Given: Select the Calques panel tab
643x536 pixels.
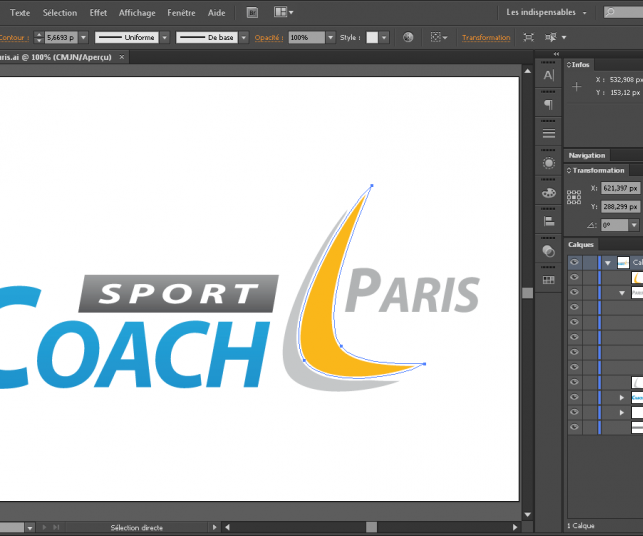Looking at the screenshot, I should coord(581,244).
